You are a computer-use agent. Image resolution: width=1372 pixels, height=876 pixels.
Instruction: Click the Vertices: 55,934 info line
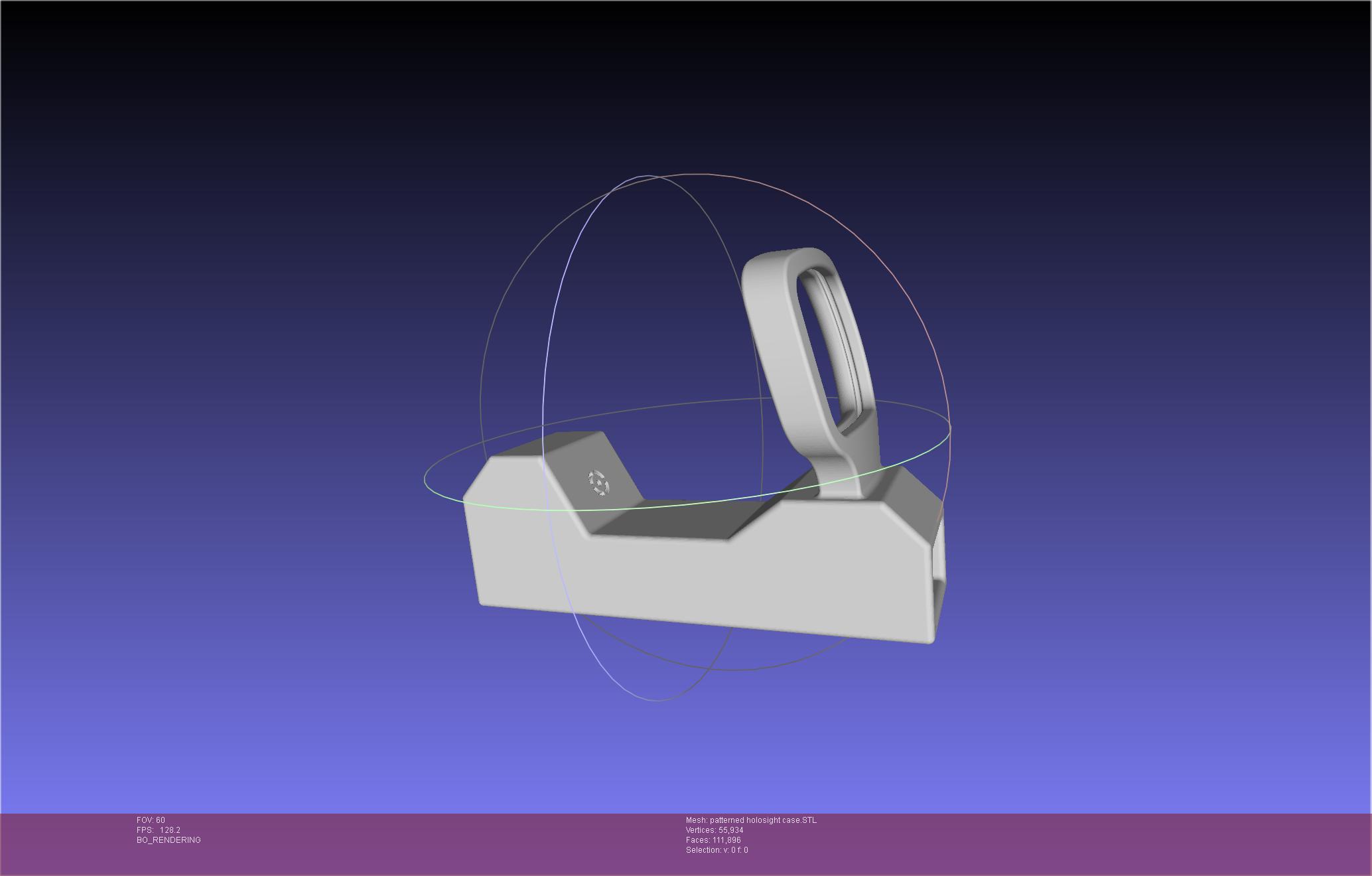pyautogui.click(x=715, y=830)
